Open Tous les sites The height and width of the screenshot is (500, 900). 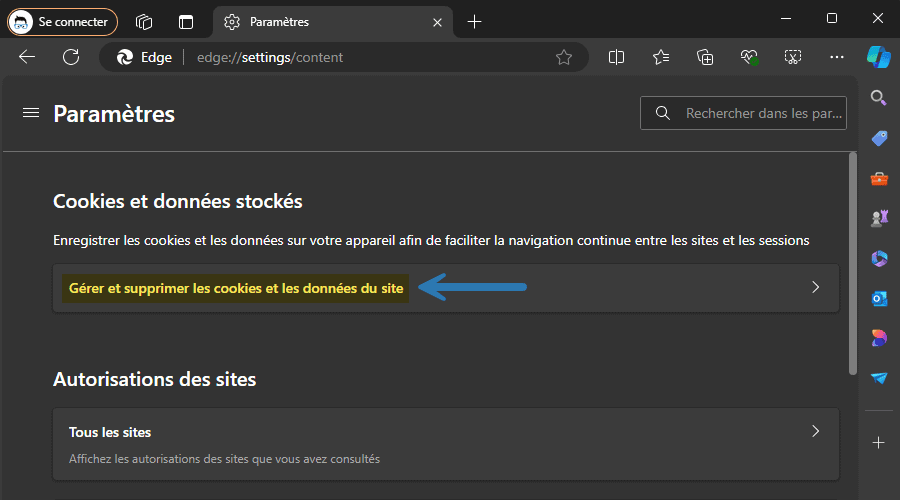[x=446, y=444]
